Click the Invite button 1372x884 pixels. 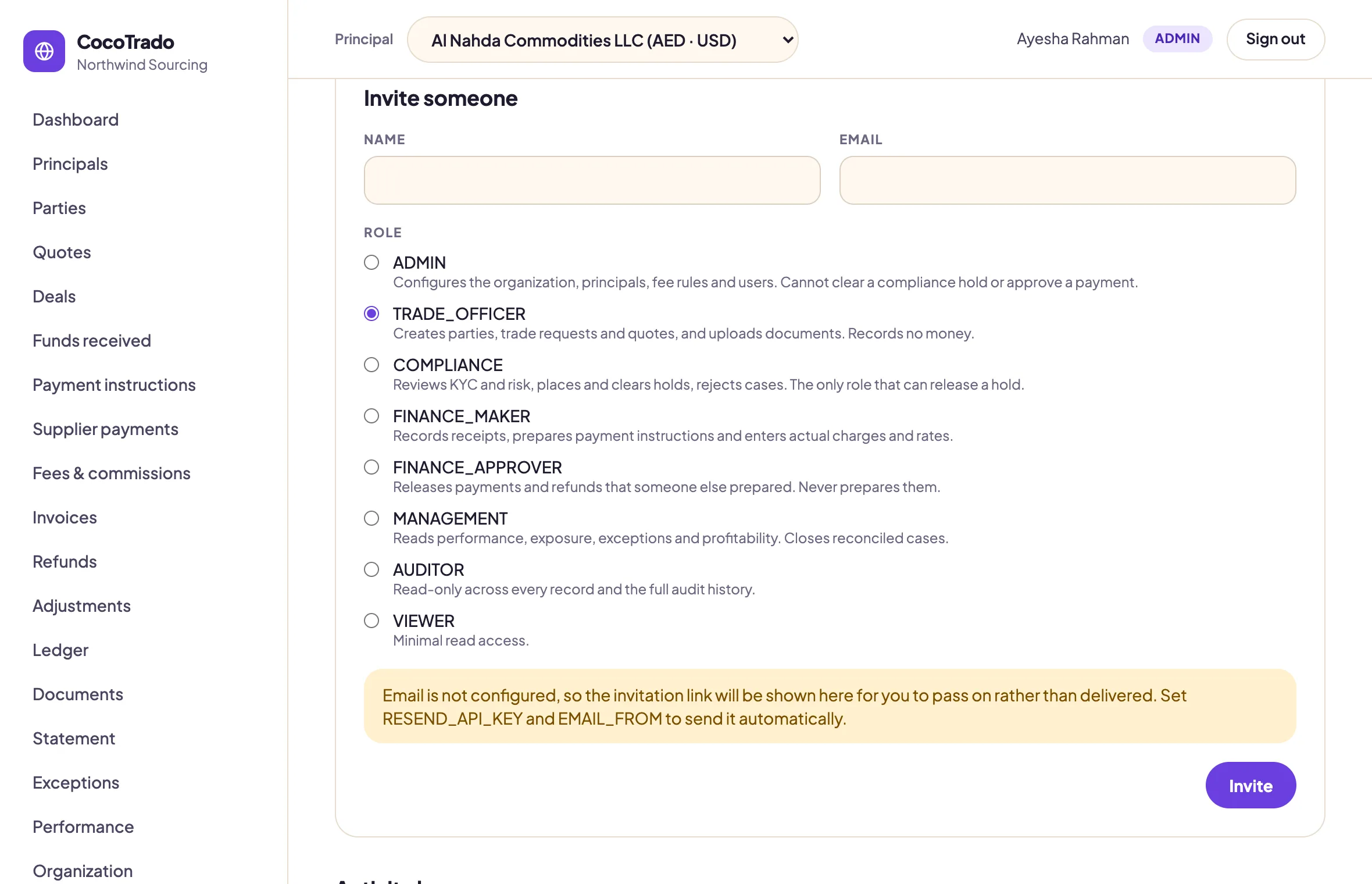(x=1250, y=785)
